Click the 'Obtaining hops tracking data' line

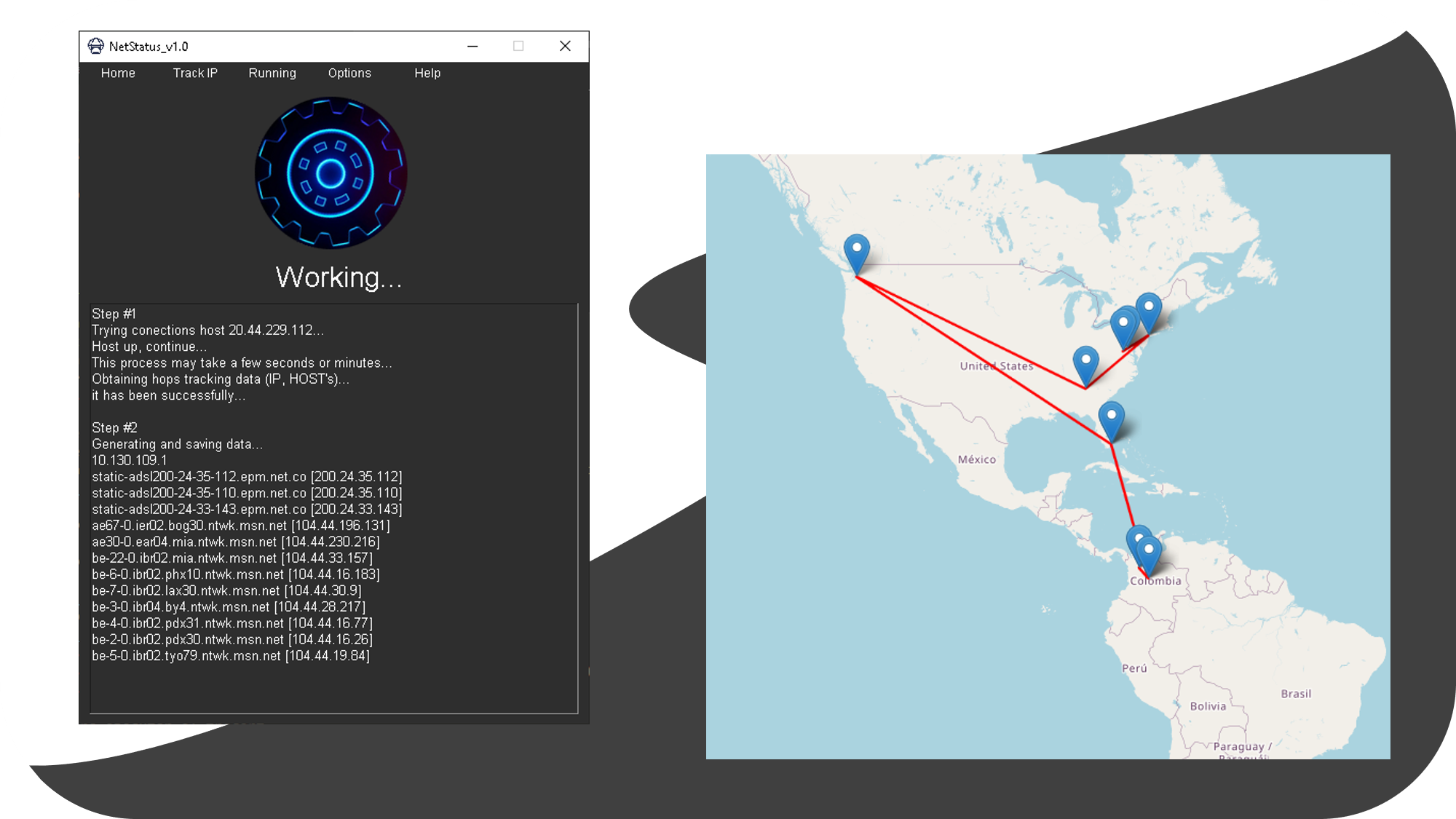tap(221, 379)
